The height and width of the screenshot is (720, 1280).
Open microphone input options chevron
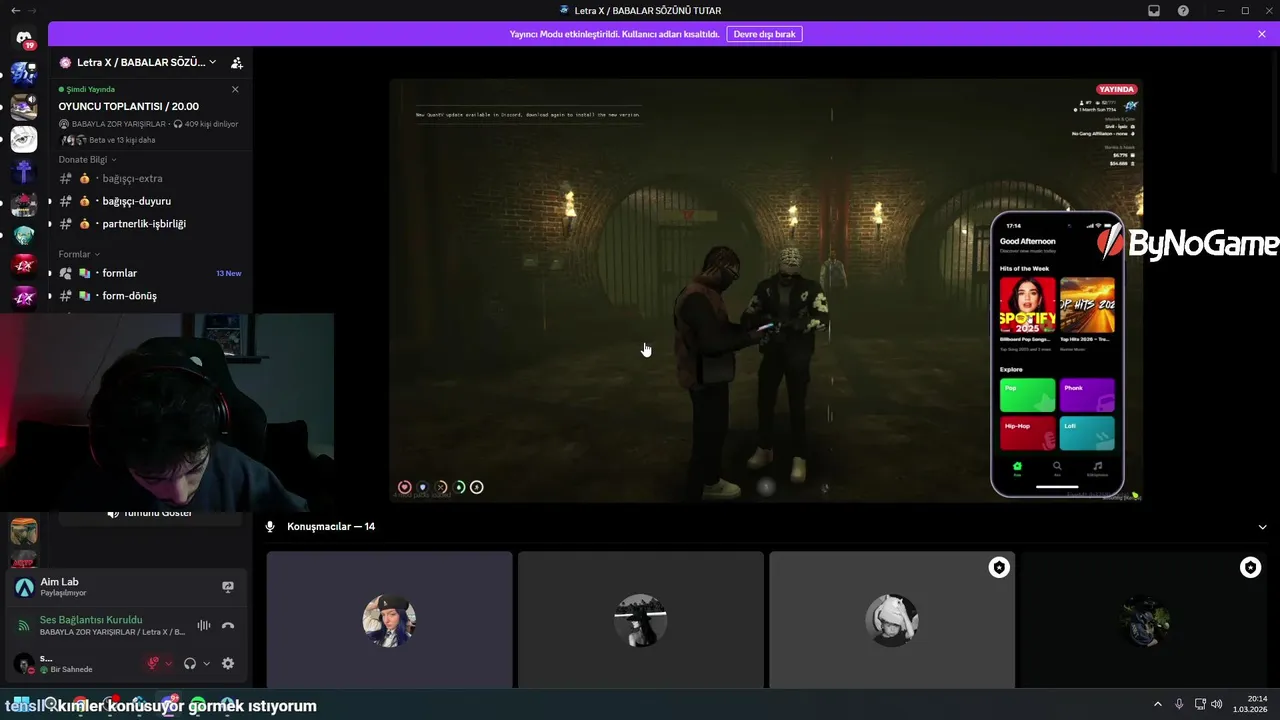tap(168, 663)
